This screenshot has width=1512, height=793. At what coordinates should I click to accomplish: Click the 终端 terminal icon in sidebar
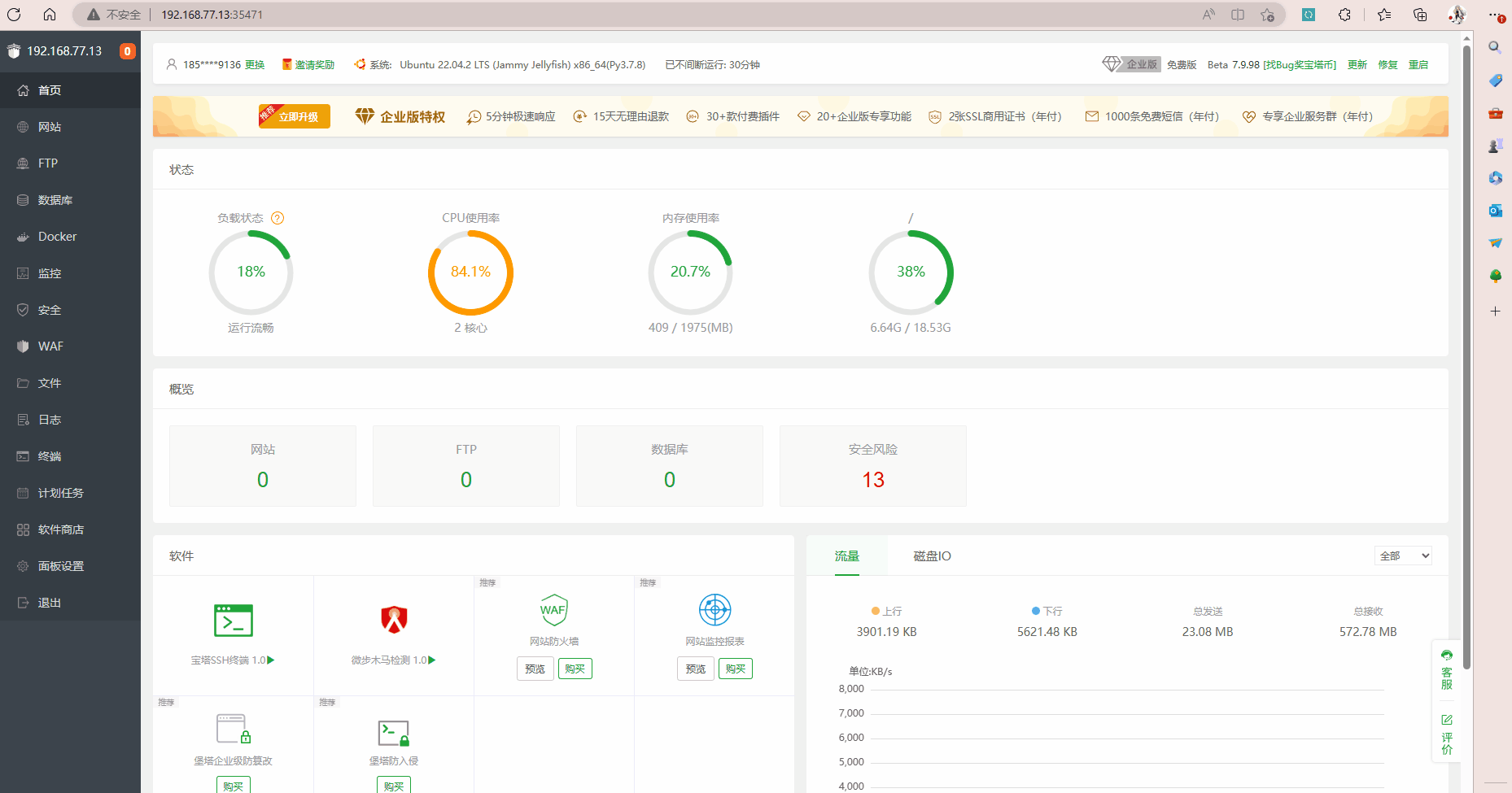tap(23, 456)
